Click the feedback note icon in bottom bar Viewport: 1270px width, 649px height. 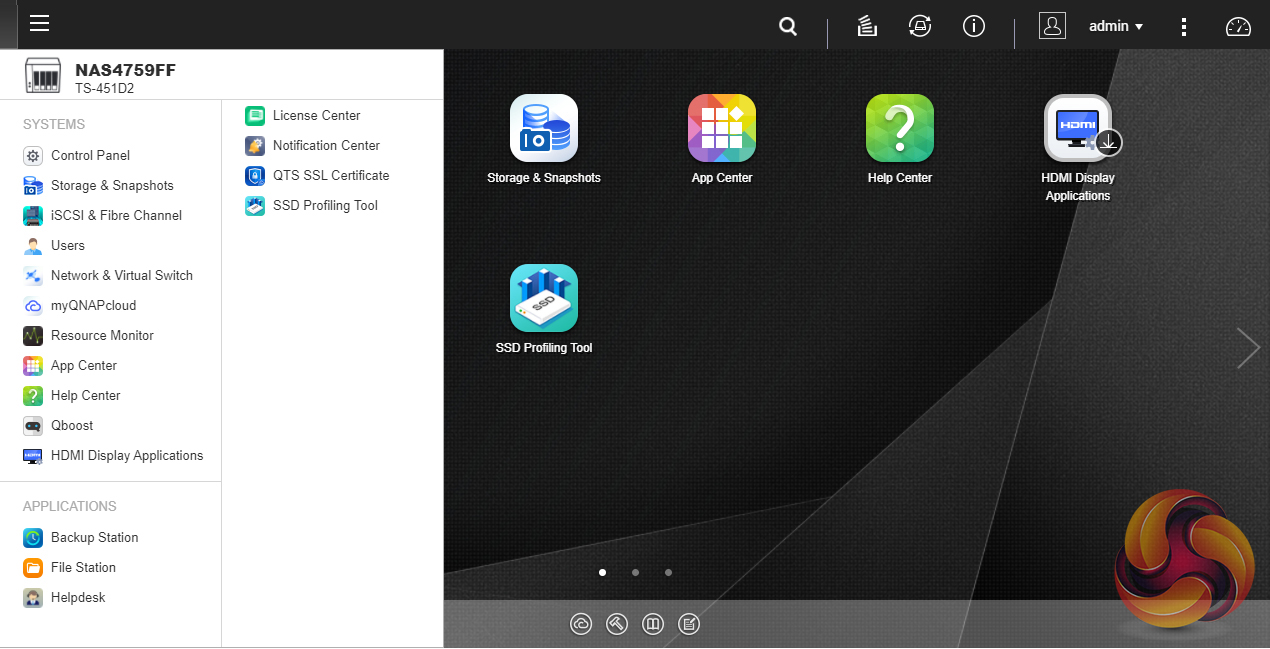[x=689, y=624]
